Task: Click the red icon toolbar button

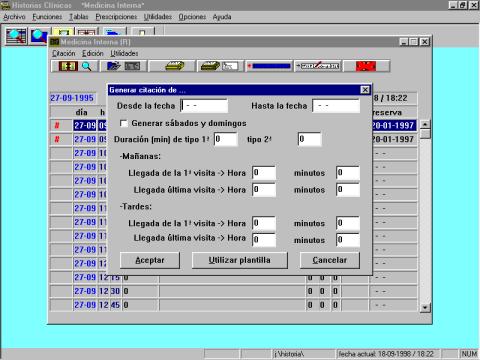Action: point(366,66)
